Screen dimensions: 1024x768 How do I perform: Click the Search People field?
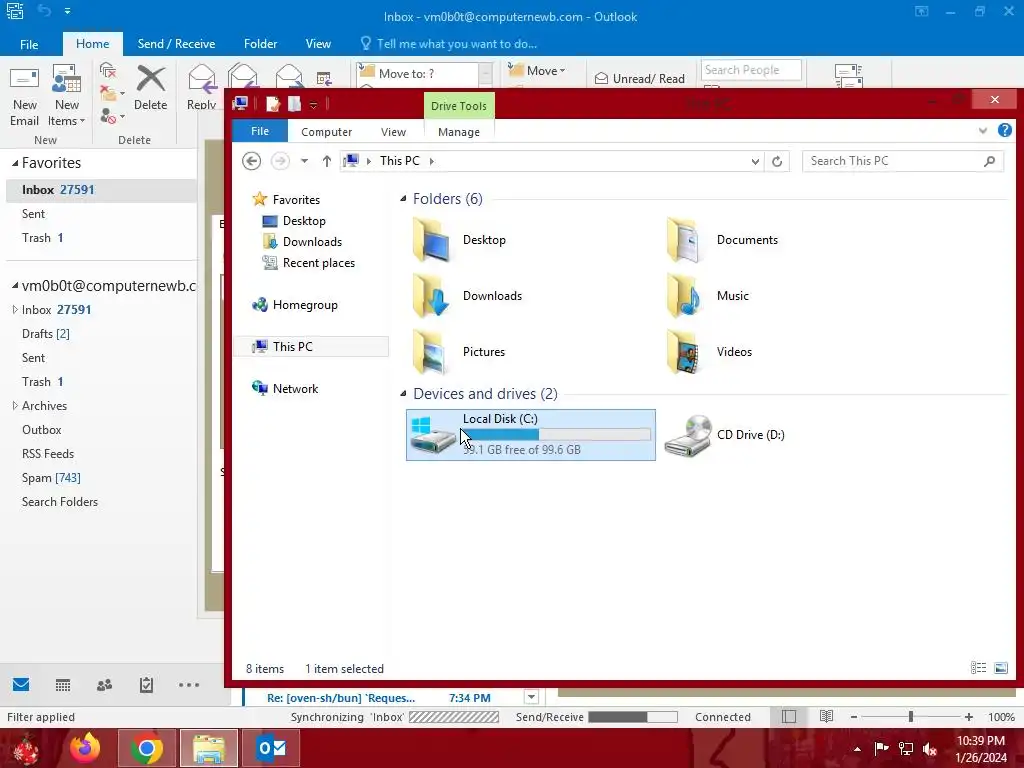point(751,70)
